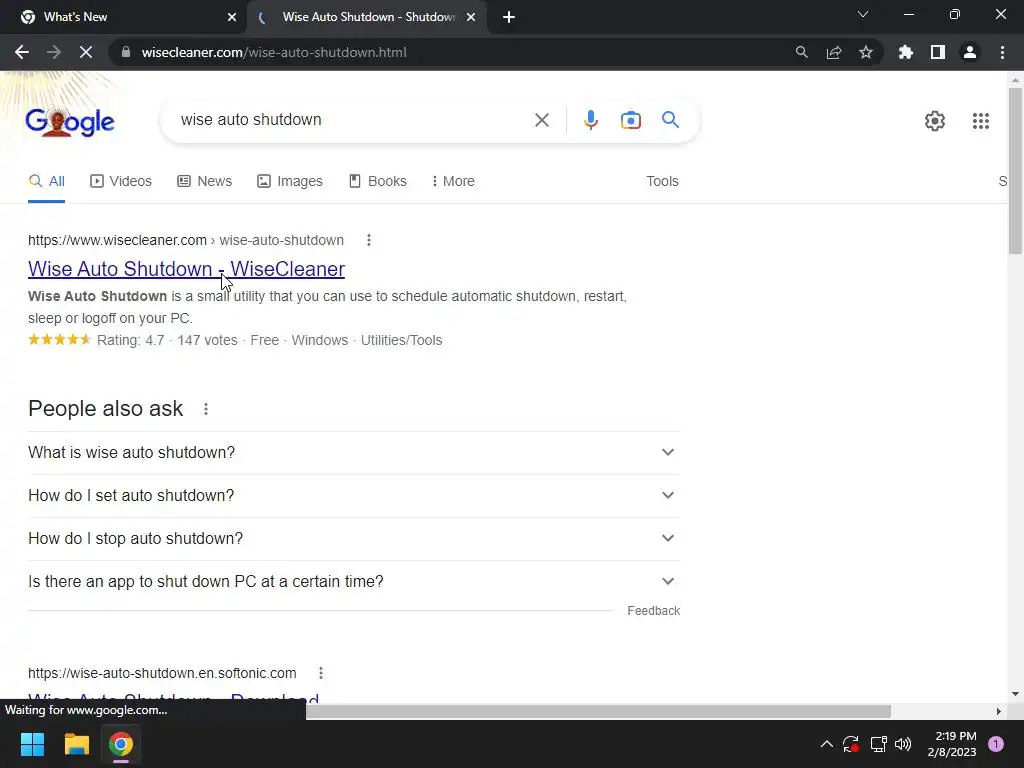Open the Google apps grid
The height and width of the screenshot is (768, 1024).
[981, 121]
